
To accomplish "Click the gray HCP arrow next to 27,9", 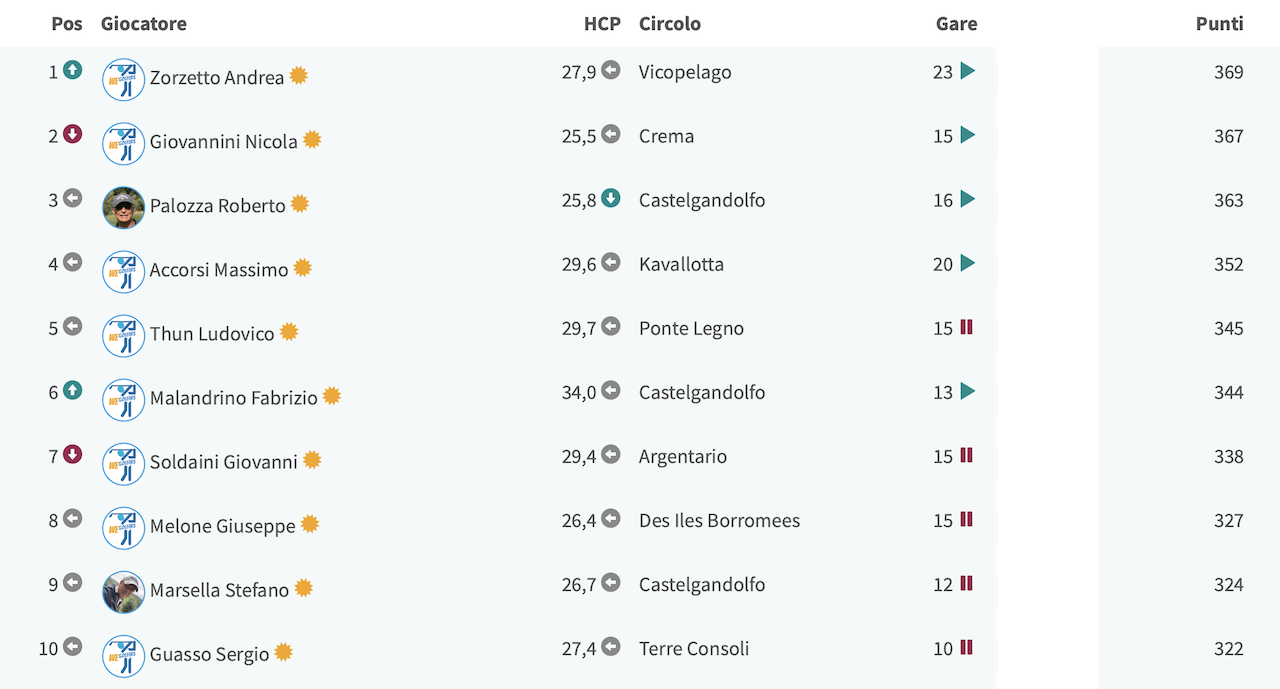I will [611, 70].
